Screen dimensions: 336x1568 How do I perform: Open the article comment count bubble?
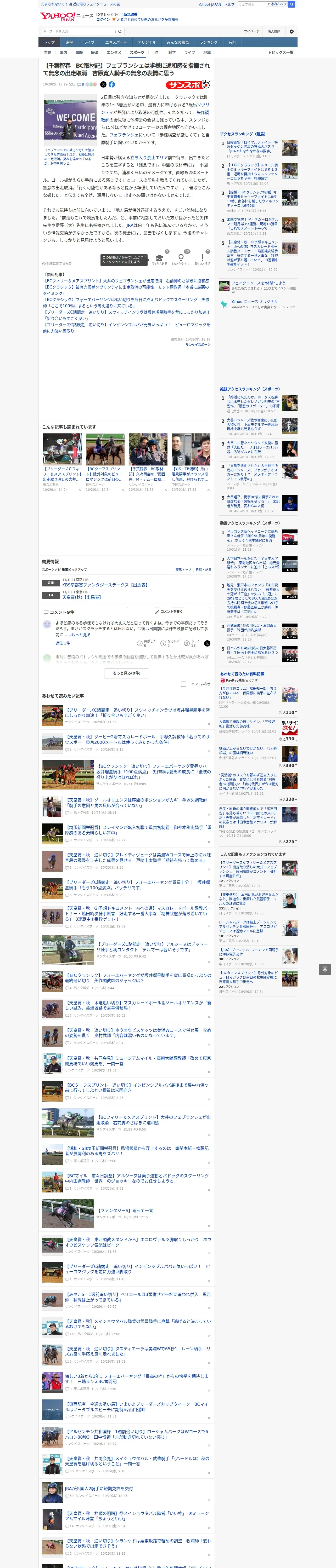pos(81,85)
